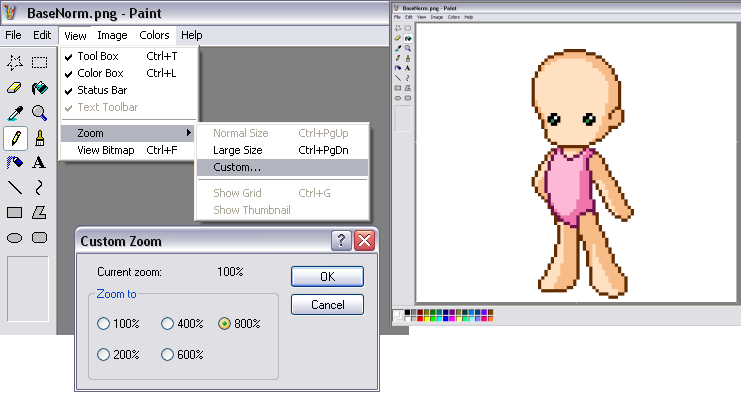The width and height of the screenshot is (741, 396).
Task: Select the Eraser tool
Action: [x=15, y=88]
